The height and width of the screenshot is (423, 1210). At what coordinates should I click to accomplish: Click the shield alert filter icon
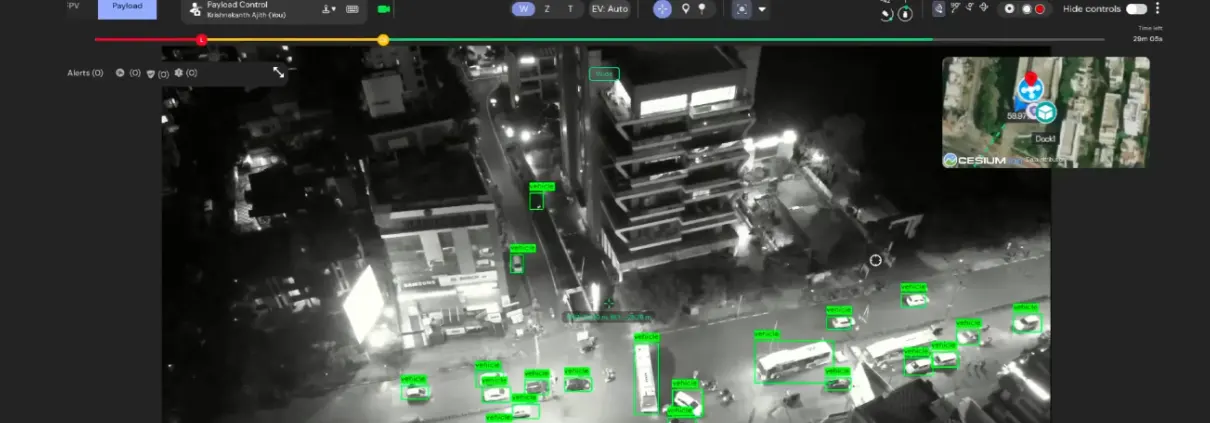tap(150, 73)
